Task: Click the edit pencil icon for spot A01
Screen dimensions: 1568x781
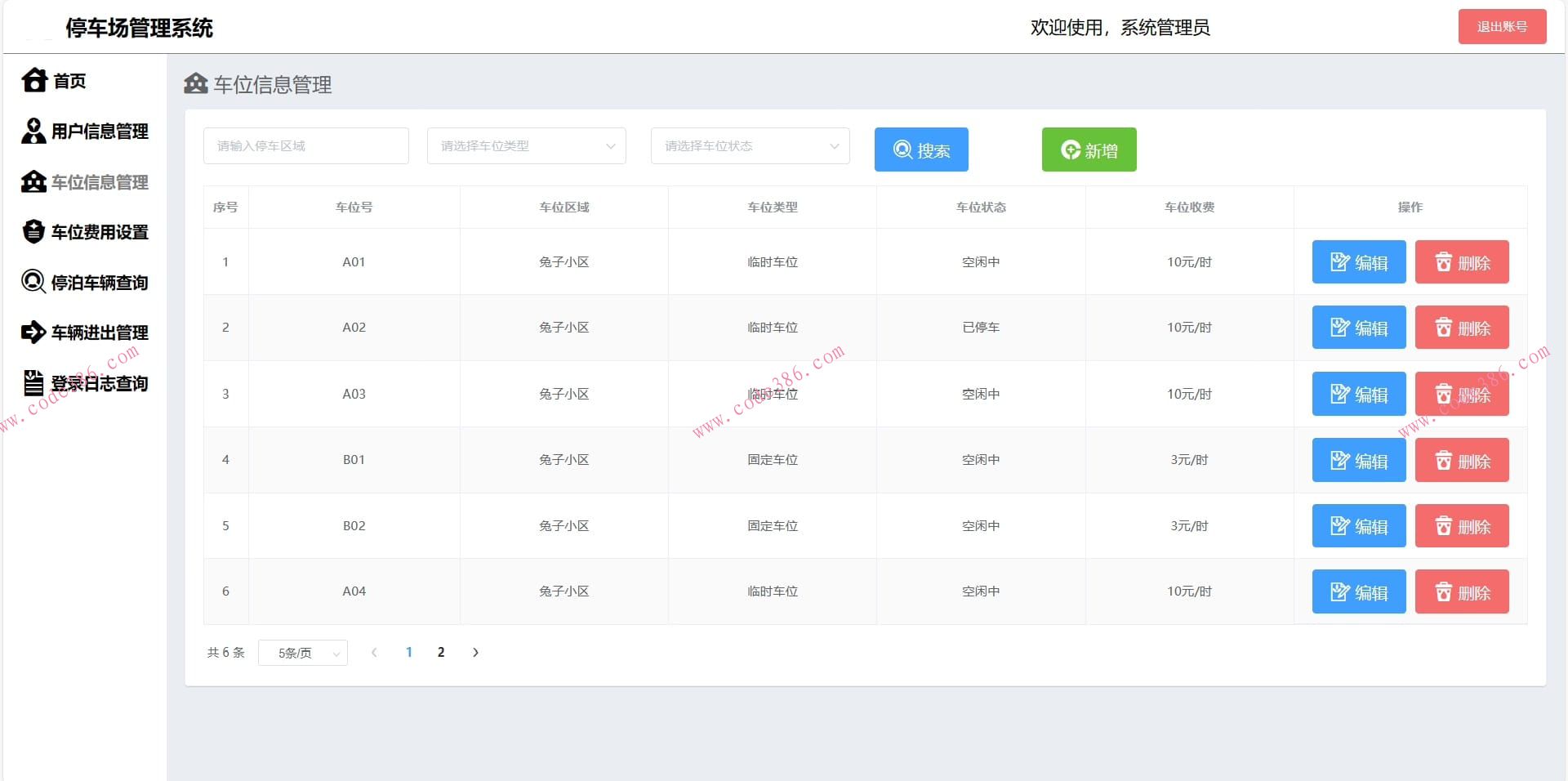Action: pos(1340,262)
